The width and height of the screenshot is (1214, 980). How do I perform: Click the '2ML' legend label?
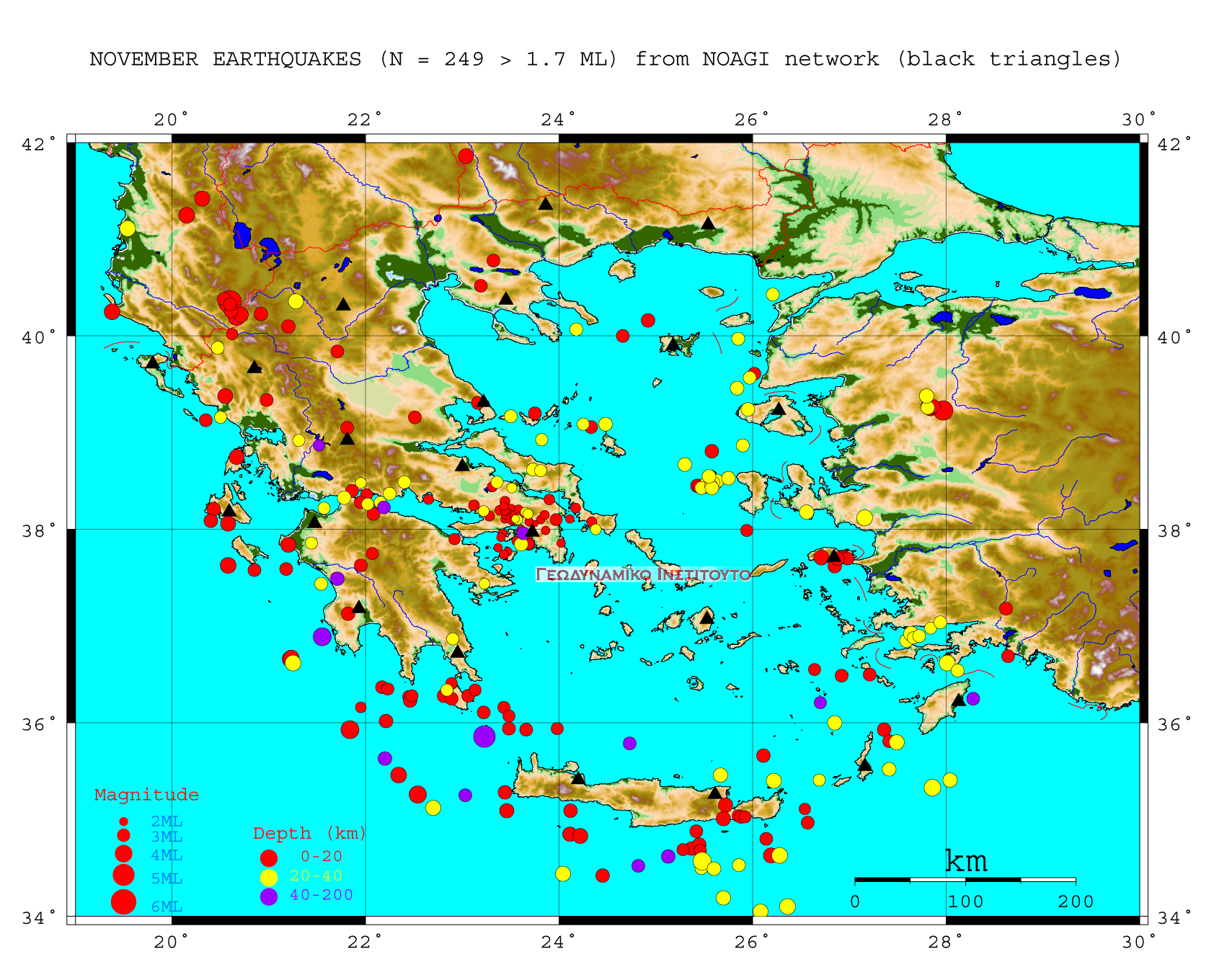coord(167,821)
